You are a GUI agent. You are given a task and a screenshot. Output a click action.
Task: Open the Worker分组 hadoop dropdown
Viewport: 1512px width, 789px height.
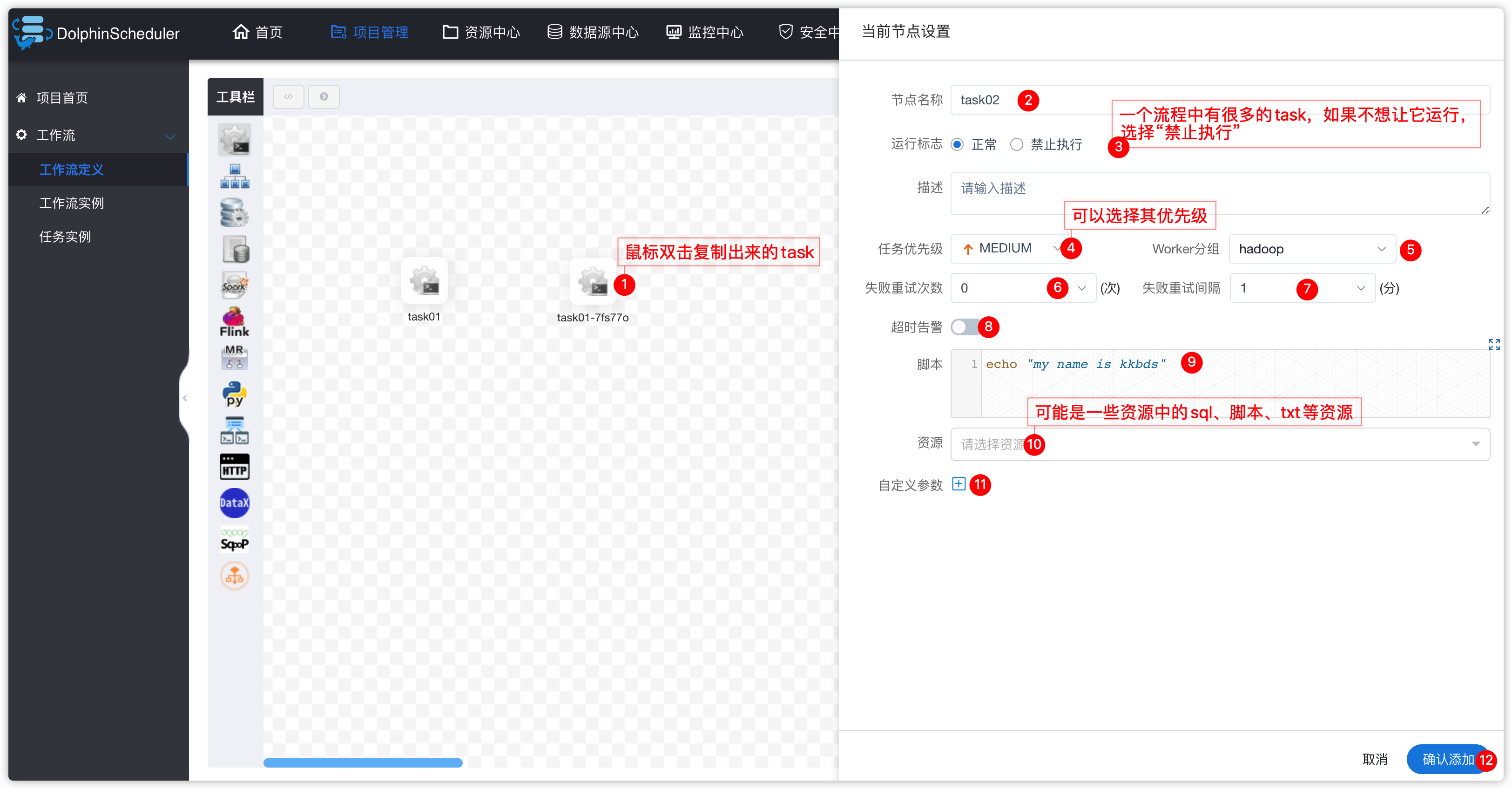coord(1312,249)
